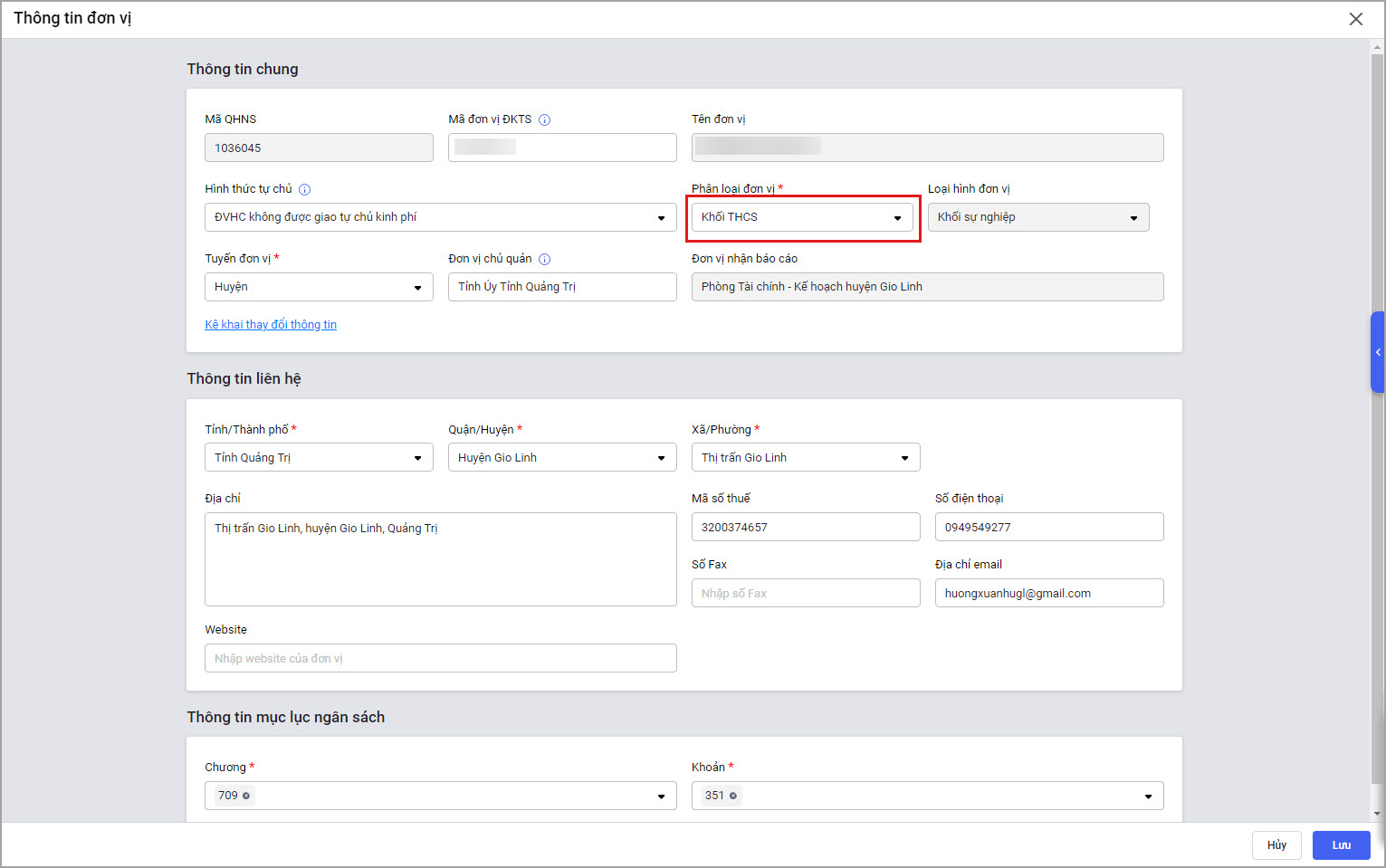Open the Tỉnh/Thành phố dropdown
The image size is (1386, 868).
tap(319, 458)
